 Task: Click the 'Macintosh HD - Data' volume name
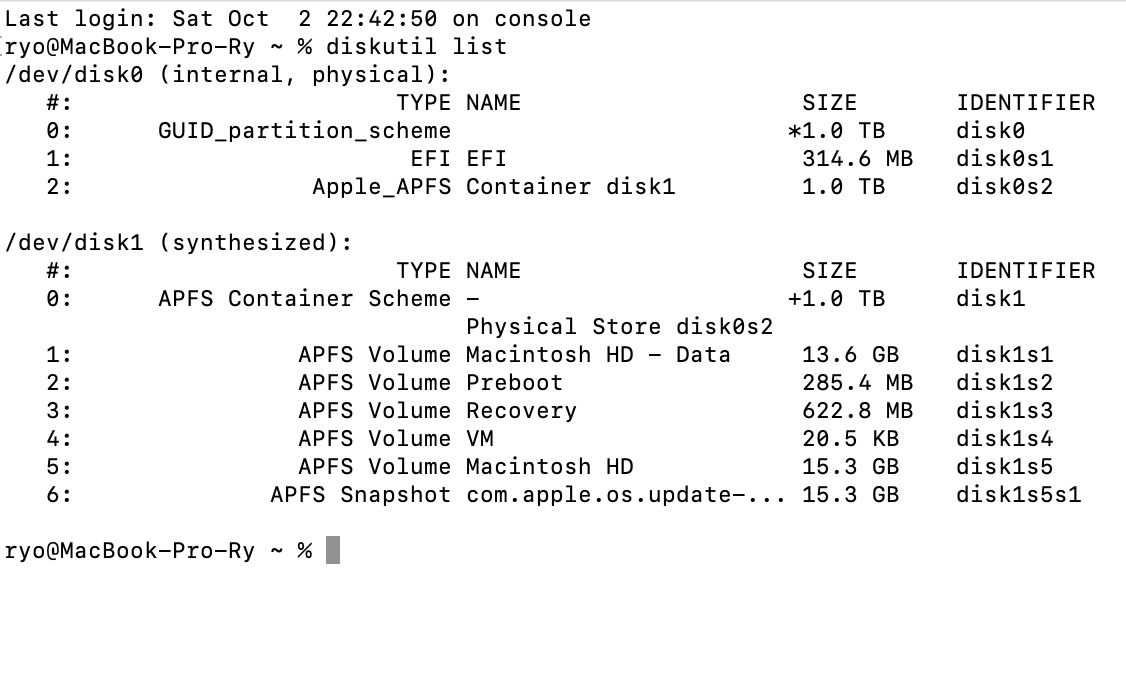coord(598,355)
